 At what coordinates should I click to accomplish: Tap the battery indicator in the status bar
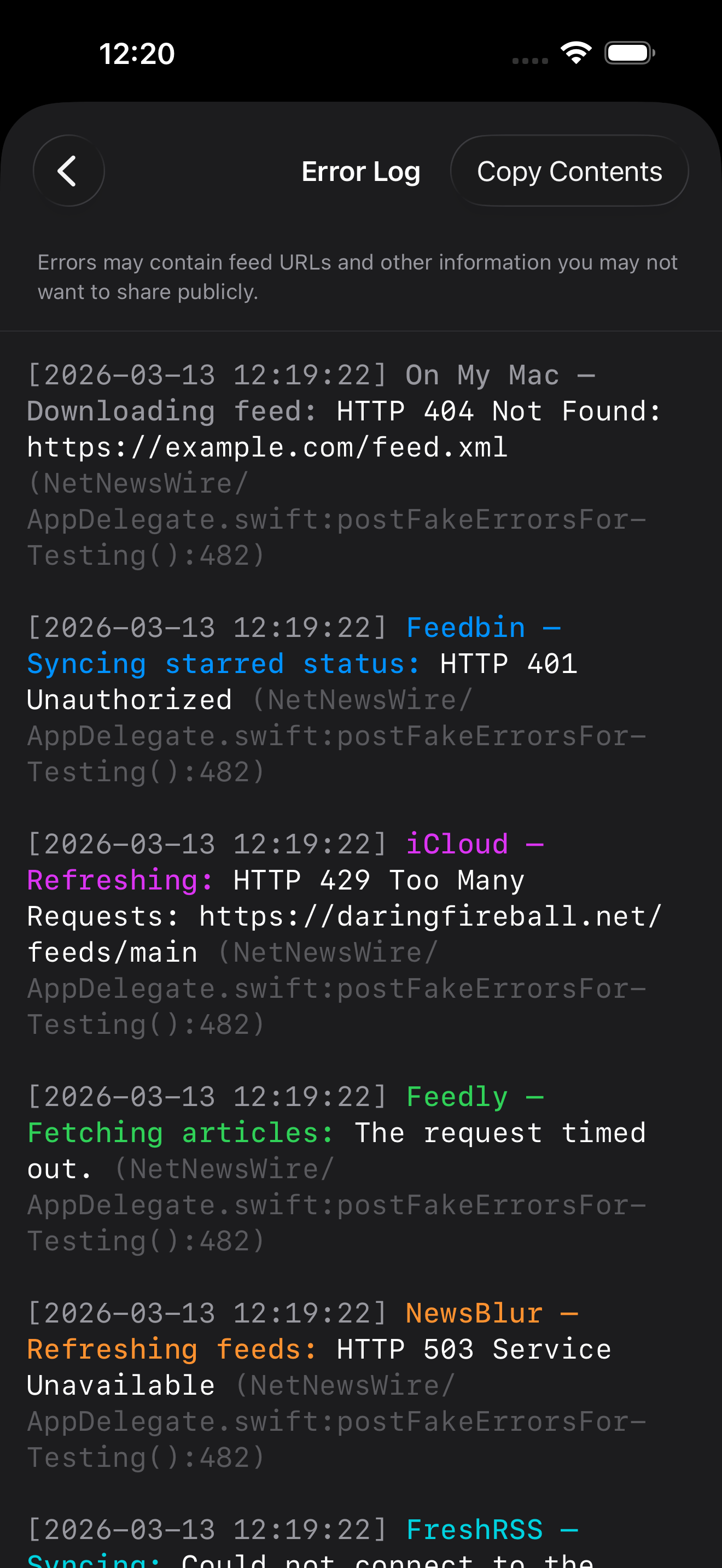pos(629,53)
